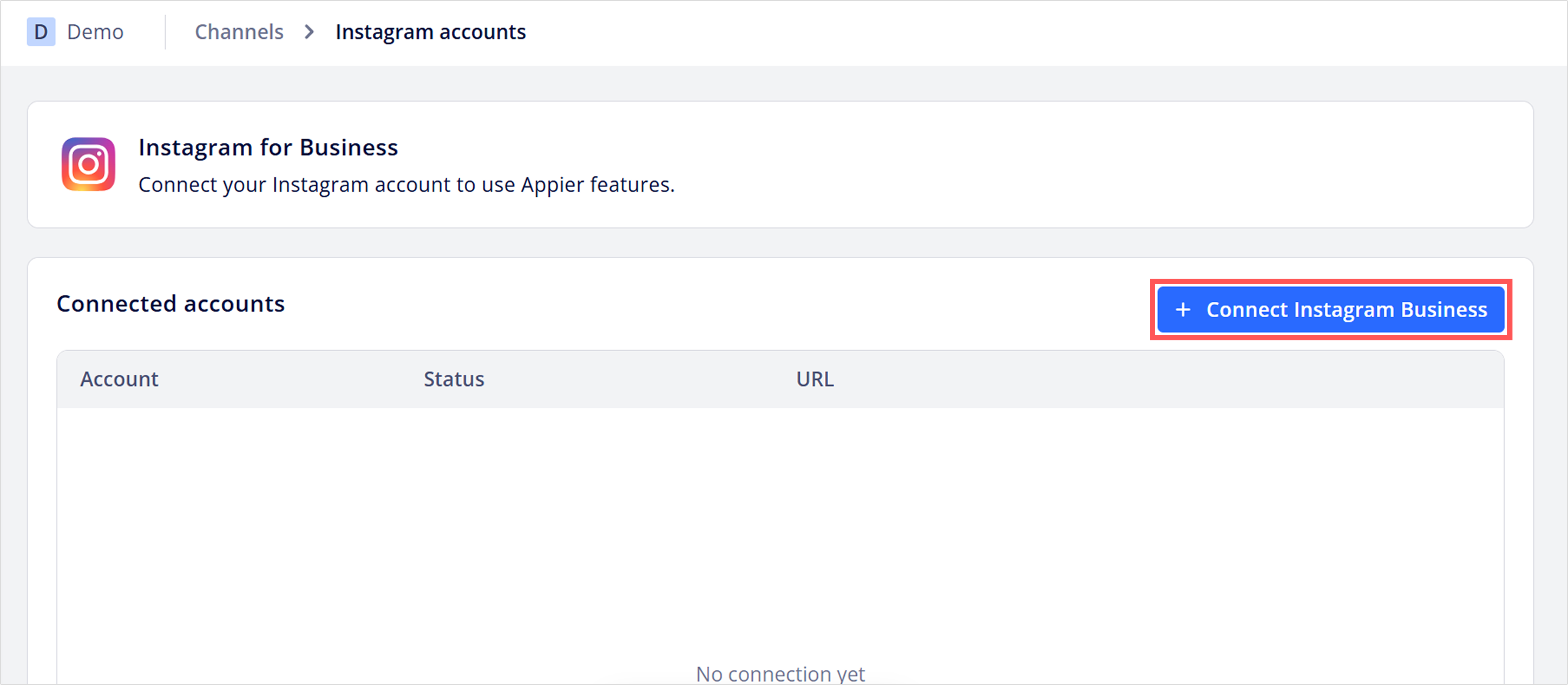Click the plus icon in Connect button

1183,310
